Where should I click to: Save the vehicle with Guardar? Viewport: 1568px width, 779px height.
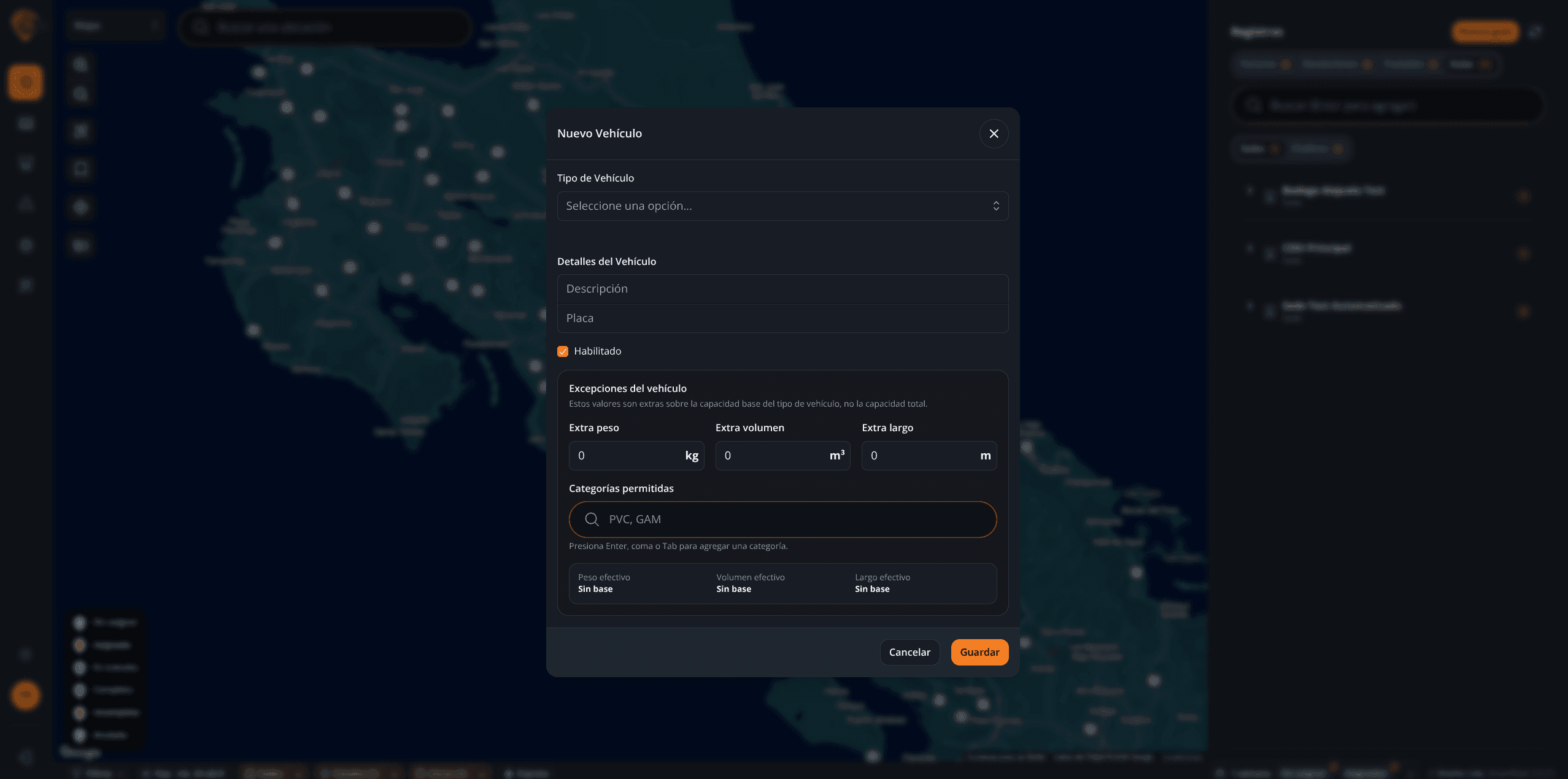point(979,652)
